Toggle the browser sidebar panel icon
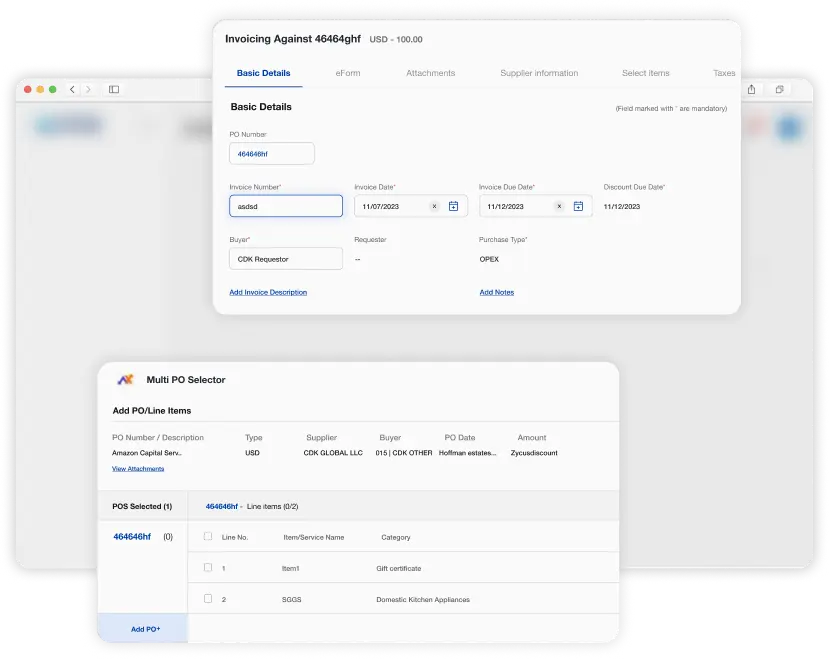Image resolution: width=829 pixels, height=659 pixels. click(114, 89)
